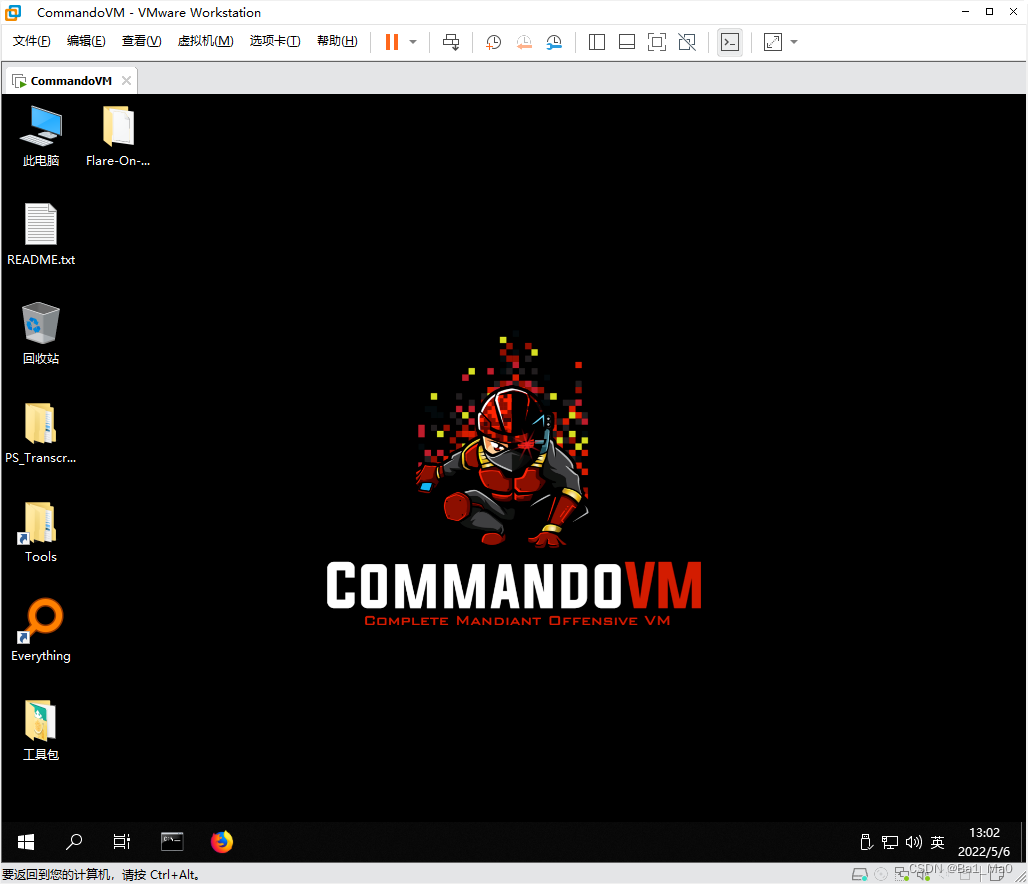Open the 选项卡(T) menu
The width and height of the screenshot is (1028, 884).
click(275, 41)
